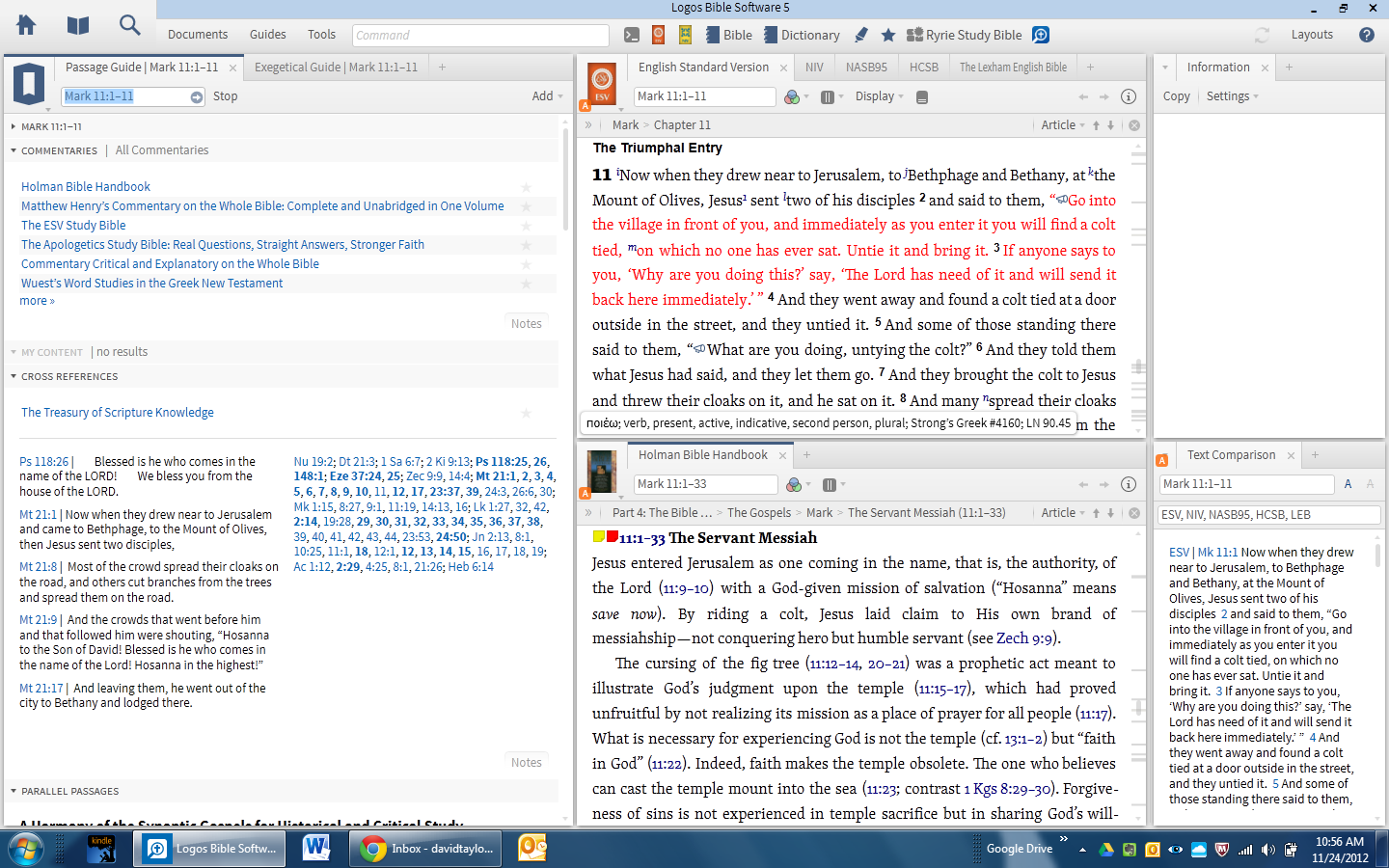Viewport: 1389px width, 868px height.
Task: Open the Library book icon
Action: pyautogui.click(x=78, y=26)
